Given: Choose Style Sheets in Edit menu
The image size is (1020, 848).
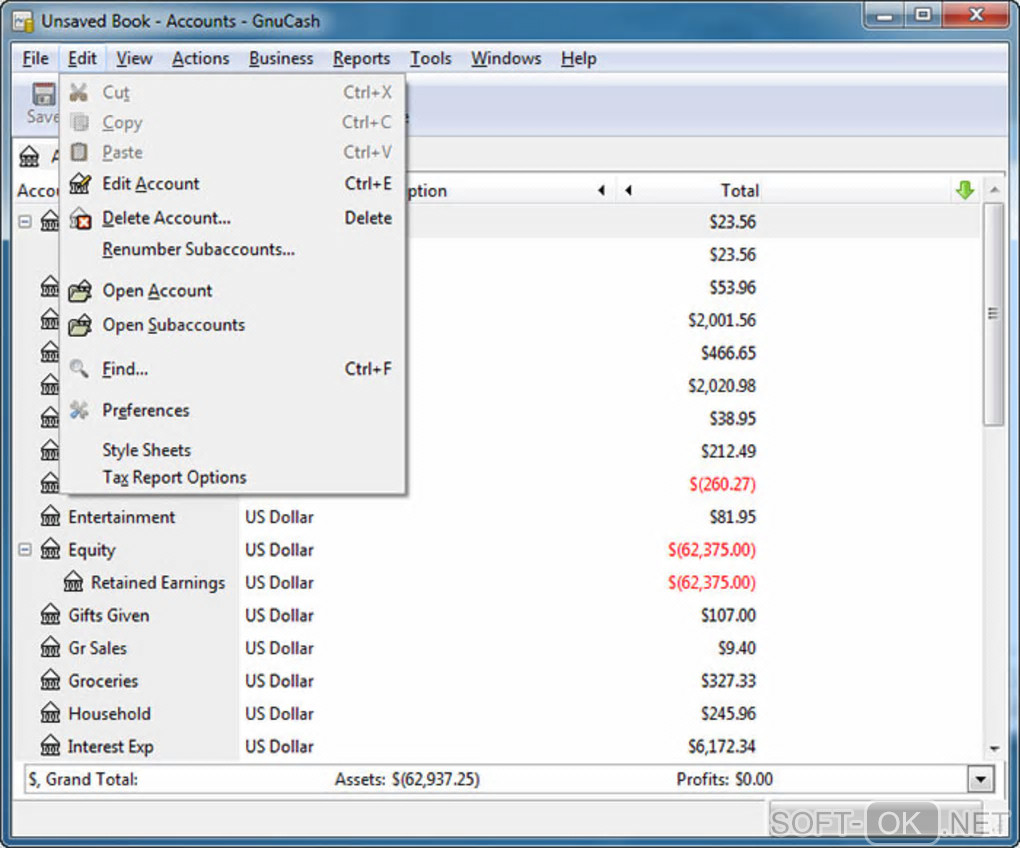Looking at the screenshot, I should 232,450.
